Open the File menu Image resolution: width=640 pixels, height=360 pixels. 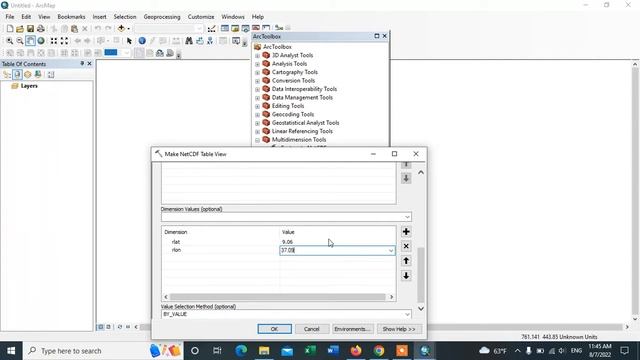[10, 17]
